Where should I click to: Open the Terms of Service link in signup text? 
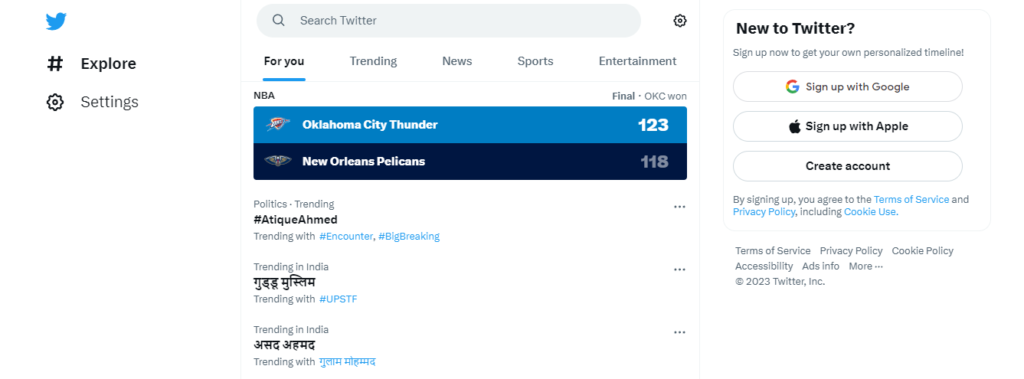[911, 199]
